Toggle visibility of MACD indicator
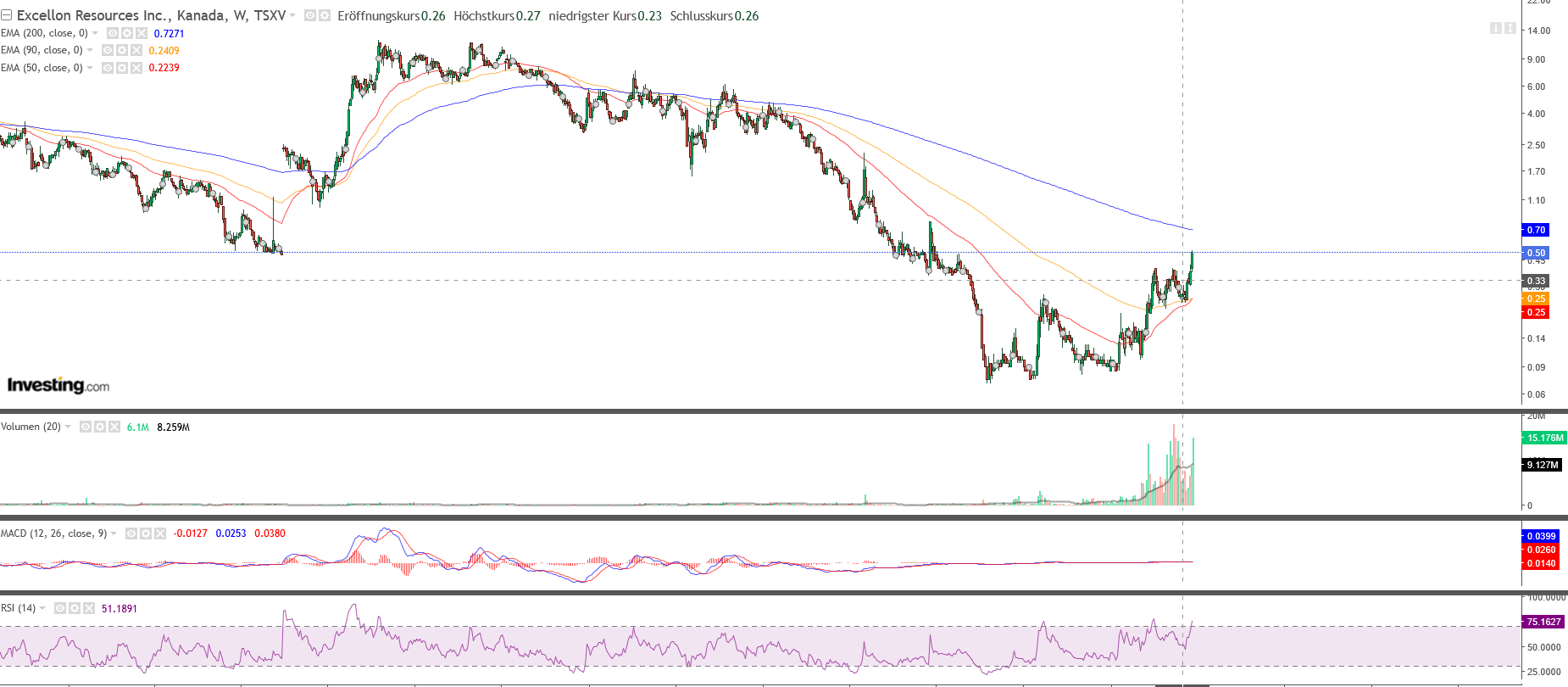 [131, 533]
